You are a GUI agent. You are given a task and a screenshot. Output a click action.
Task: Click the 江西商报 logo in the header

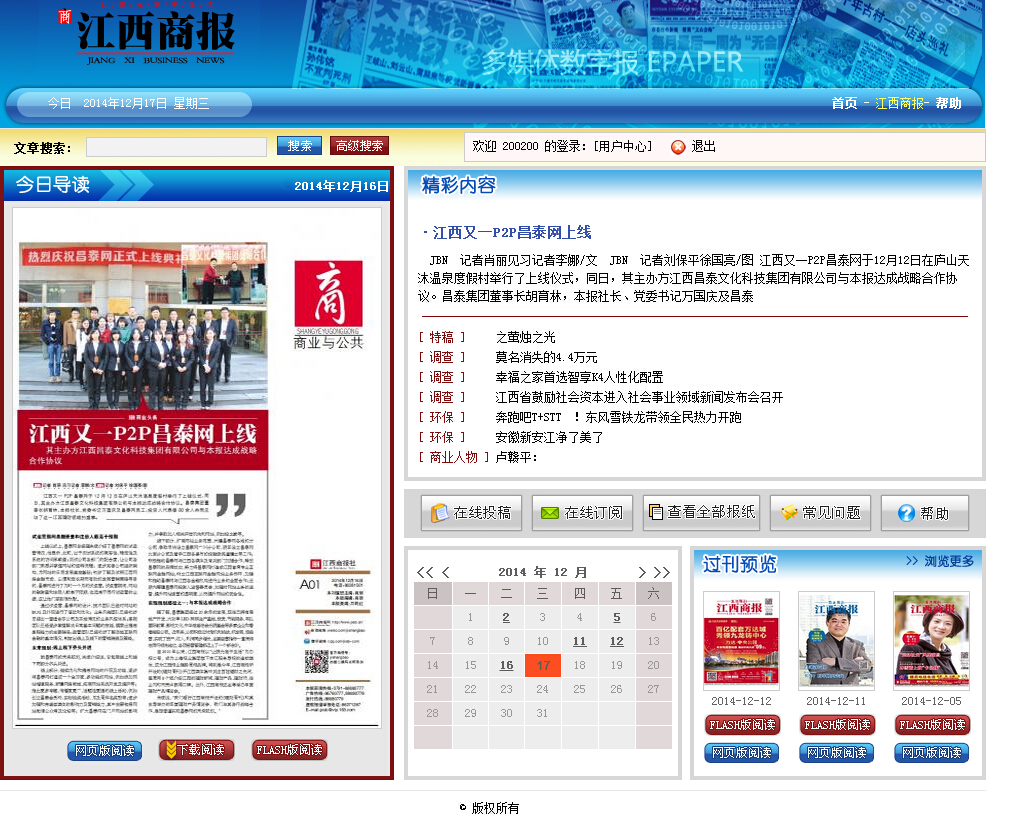[148, 36]
